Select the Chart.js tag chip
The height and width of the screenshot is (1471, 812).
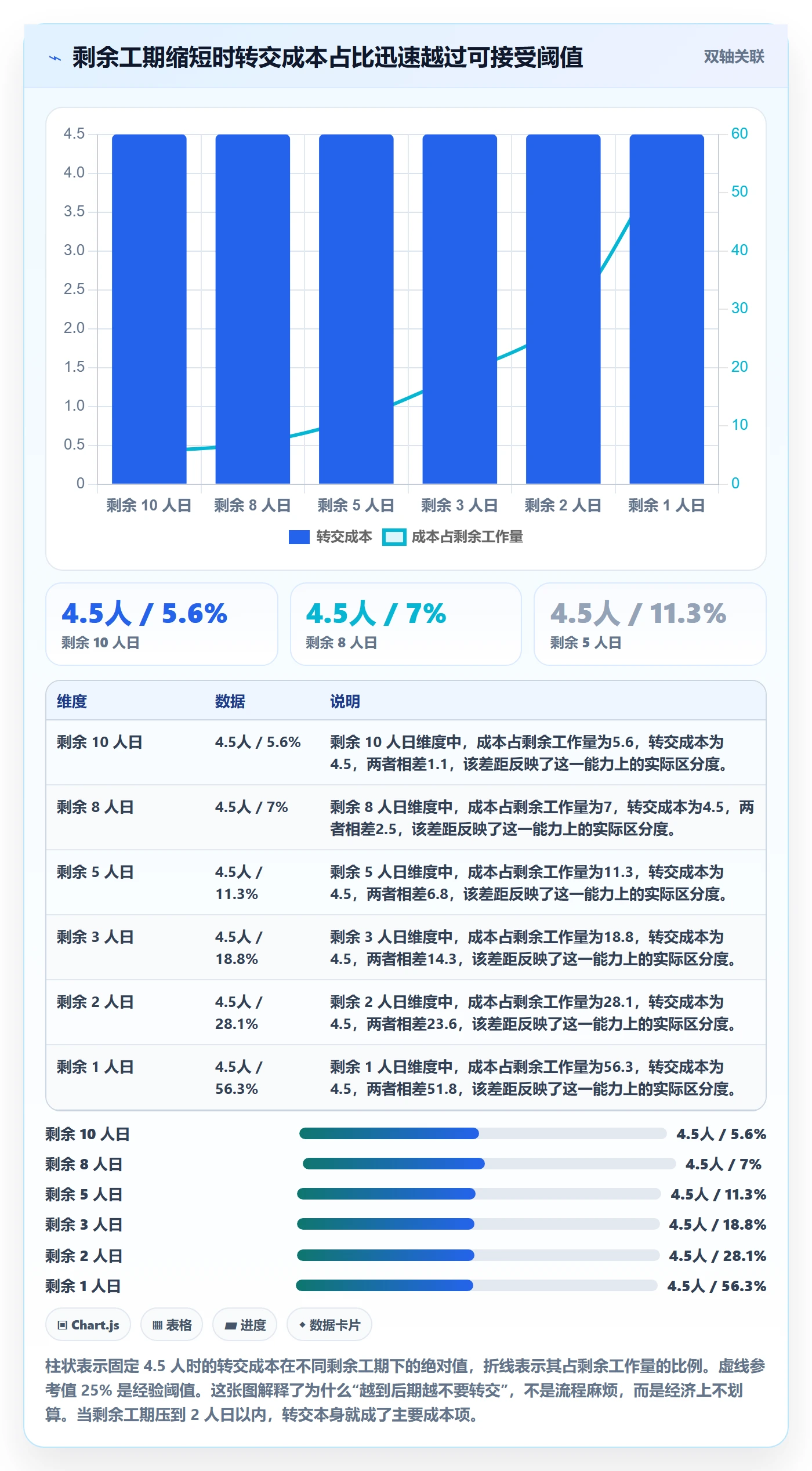point(88,1325)
